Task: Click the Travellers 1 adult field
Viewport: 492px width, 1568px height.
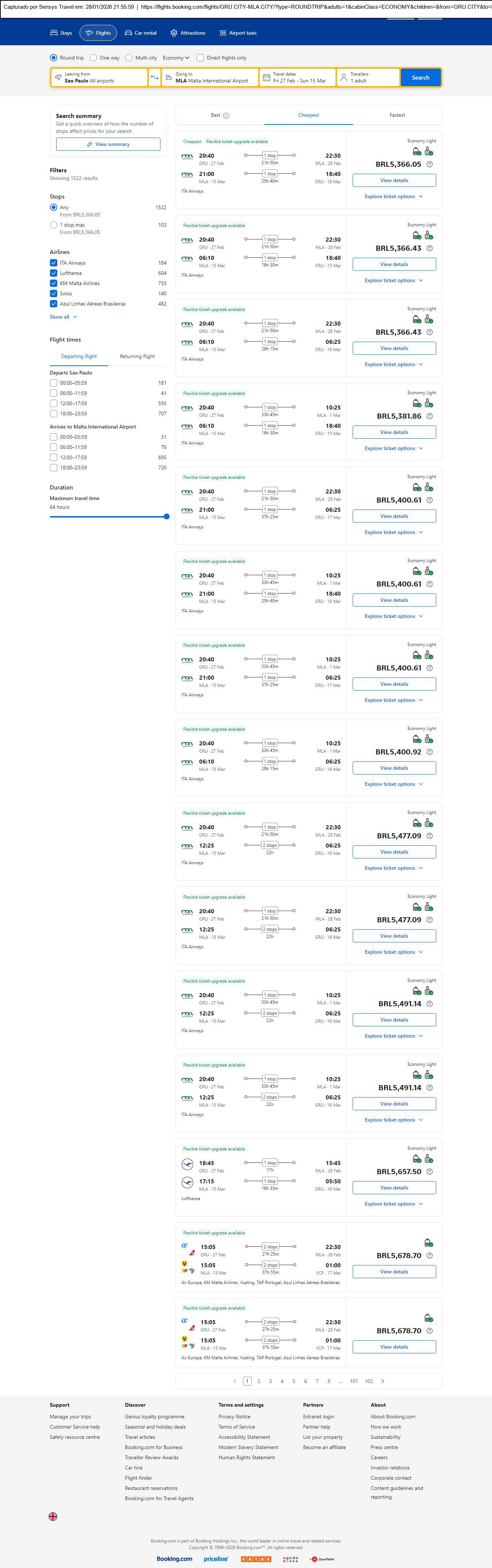Action: (x=368, y=77)
